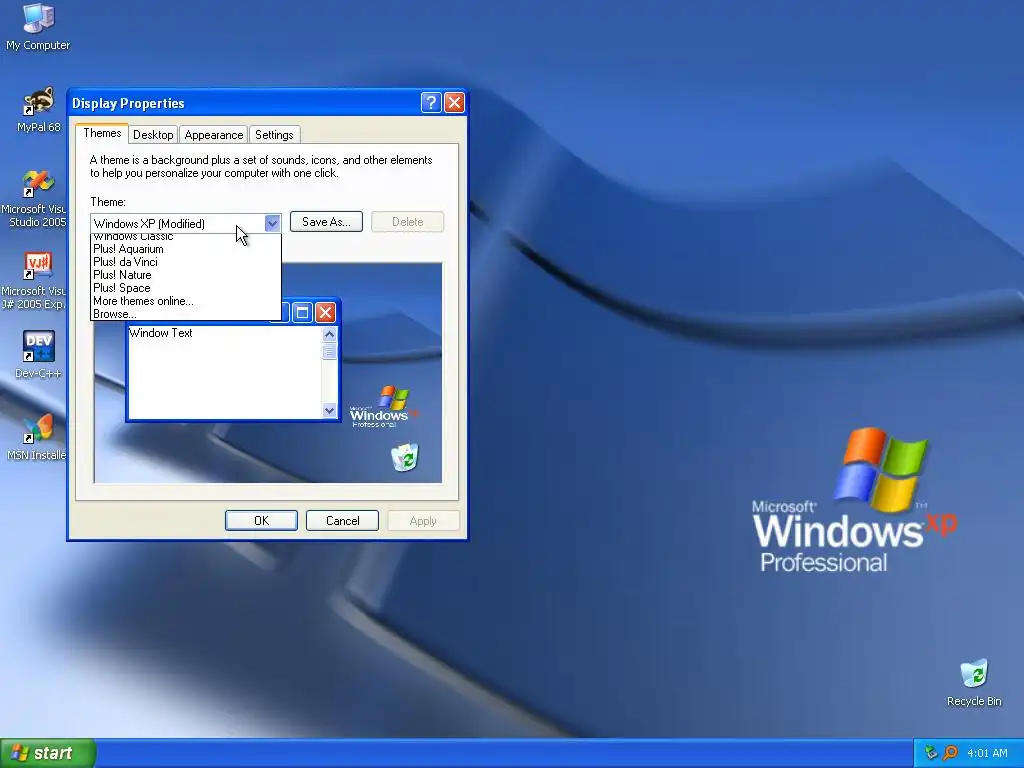1024x768 pixels.
Task: Switch to the Appearance tab
Action: (214, 135)
